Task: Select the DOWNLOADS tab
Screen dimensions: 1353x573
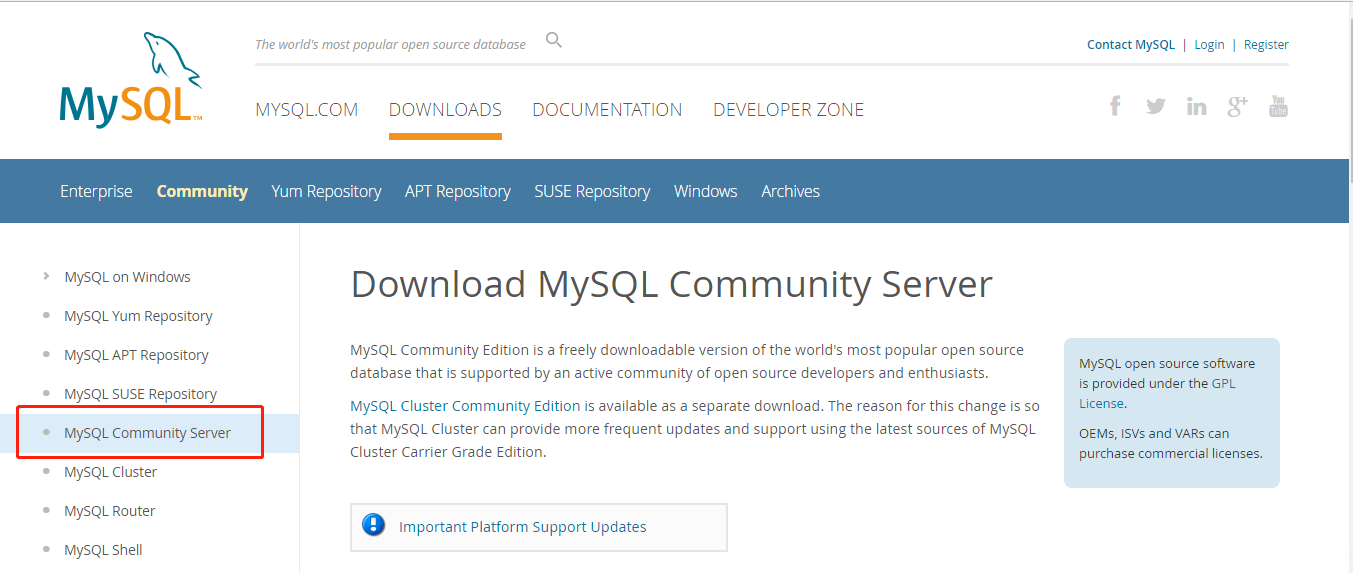Action: (x=445, y=110)
